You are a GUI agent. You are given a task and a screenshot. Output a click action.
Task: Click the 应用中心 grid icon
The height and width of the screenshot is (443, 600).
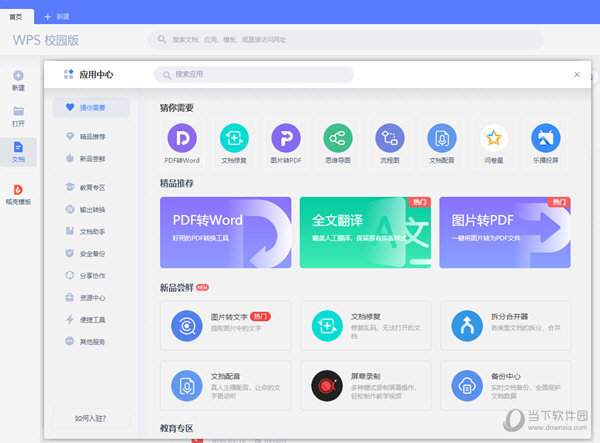68,74
